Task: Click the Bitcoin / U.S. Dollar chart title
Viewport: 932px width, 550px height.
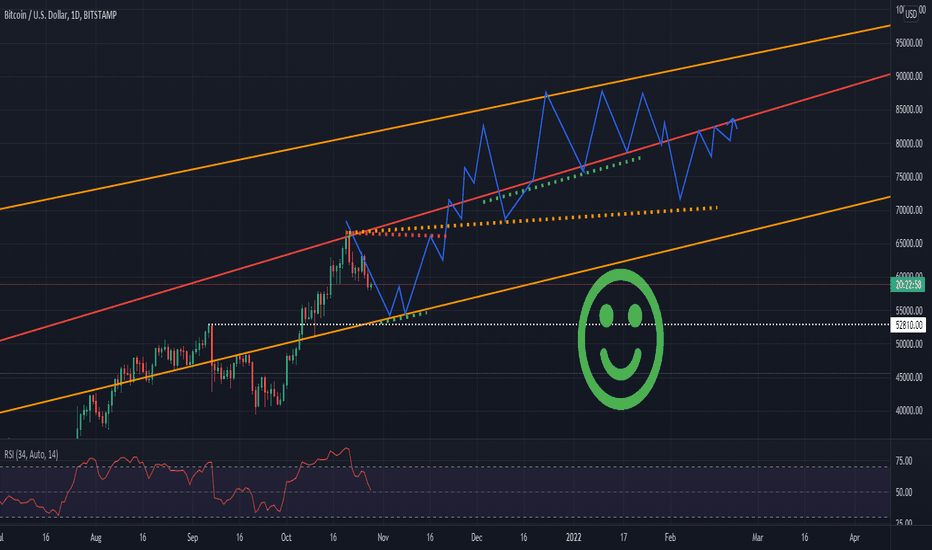Action: click(x=61, y=15)
